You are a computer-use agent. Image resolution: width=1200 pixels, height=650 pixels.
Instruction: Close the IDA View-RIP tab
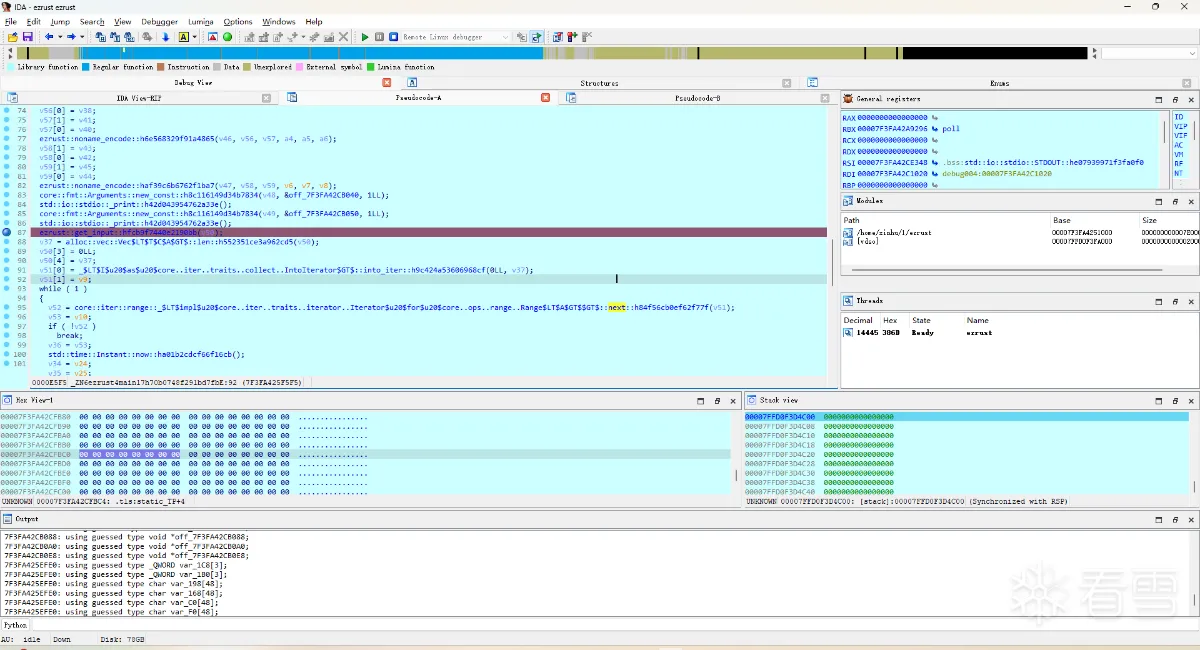(x=267, y=98)
